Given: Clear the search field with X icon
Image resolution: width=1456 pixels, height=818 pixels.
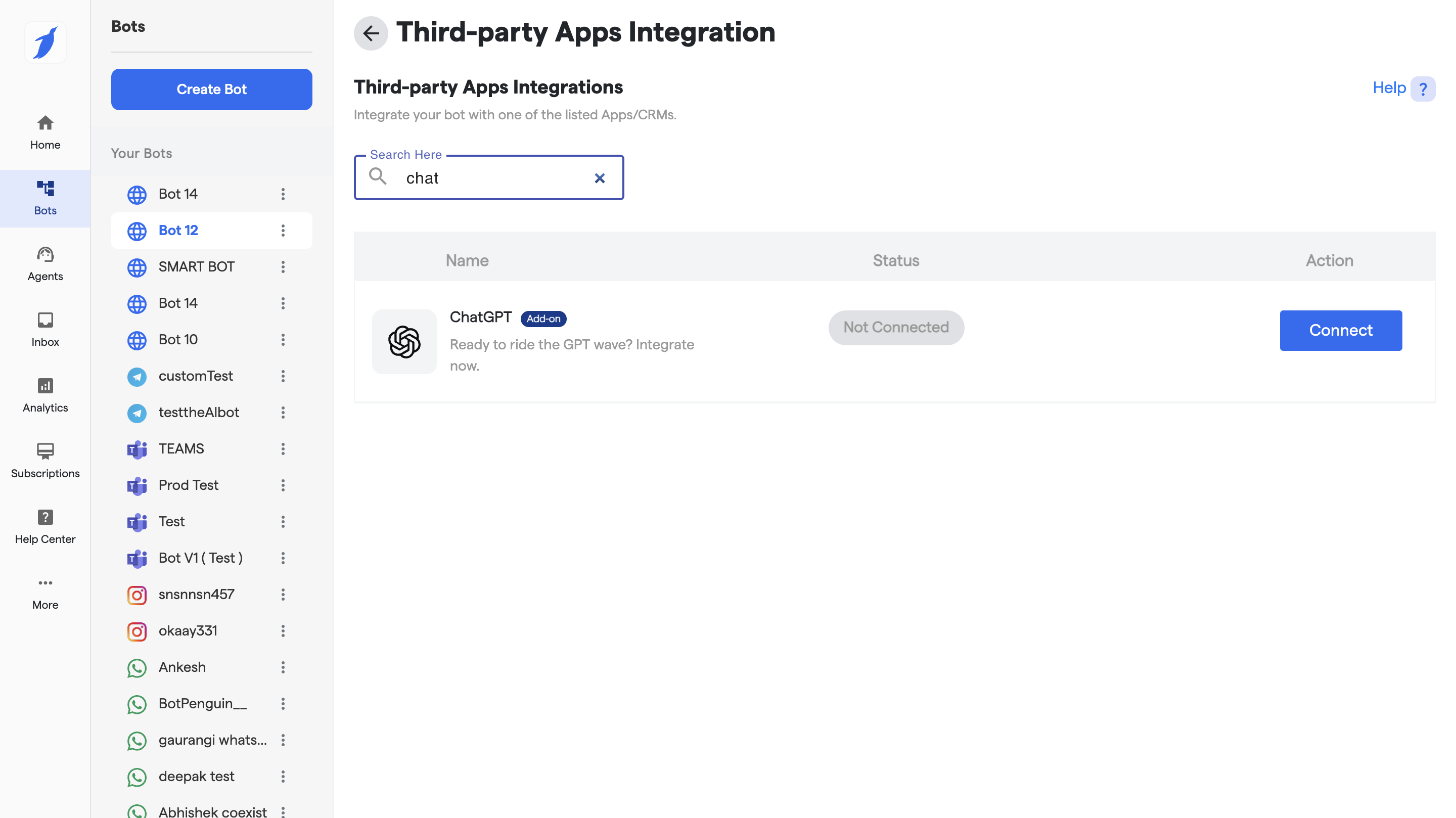Looking at the screenshot, I should [600, 178].
